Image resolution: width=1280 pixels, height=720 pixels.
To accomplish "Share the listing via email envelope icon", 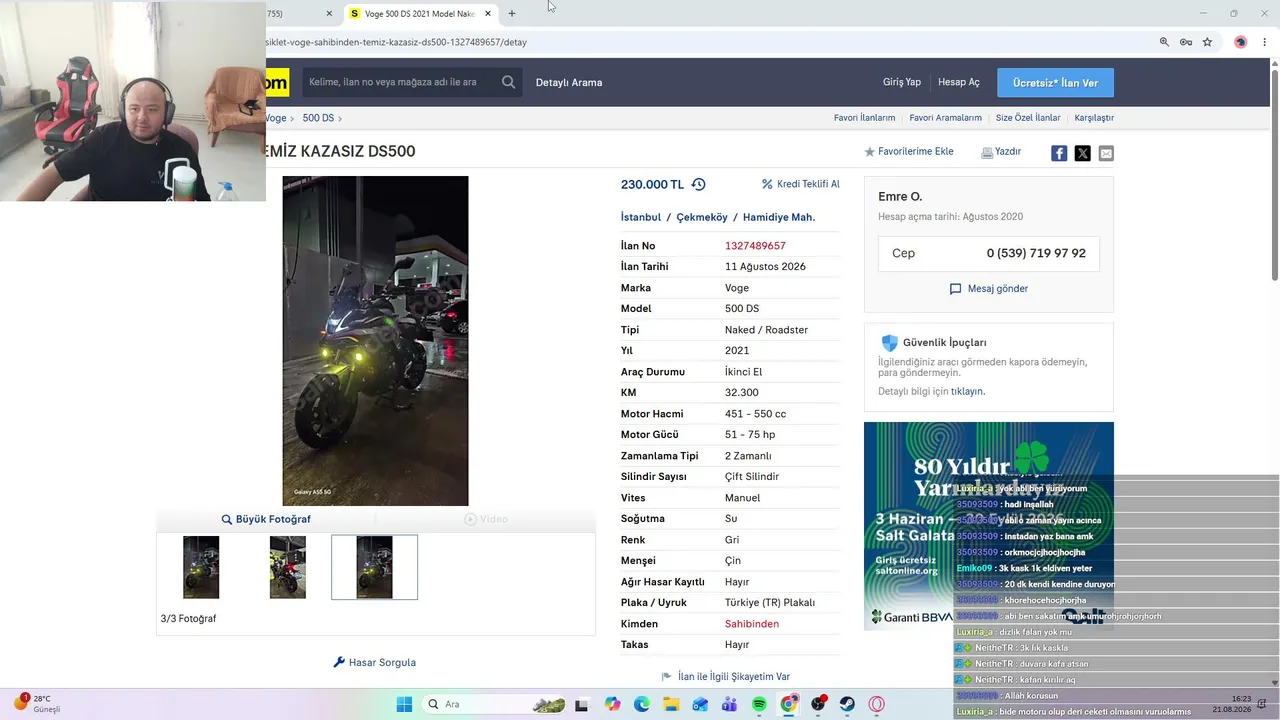I will [x=1106, y=153].
